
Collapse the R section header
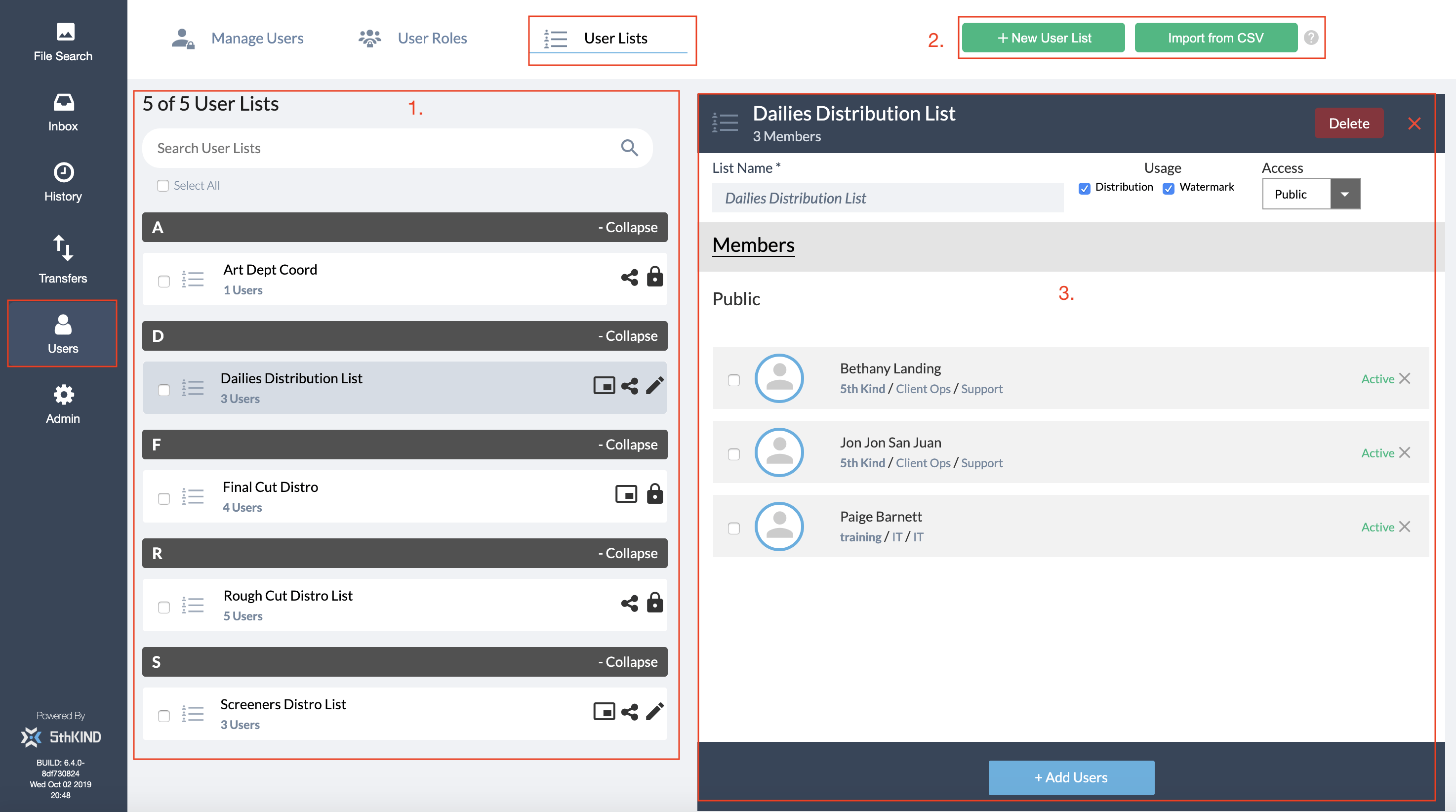point(627,553)
